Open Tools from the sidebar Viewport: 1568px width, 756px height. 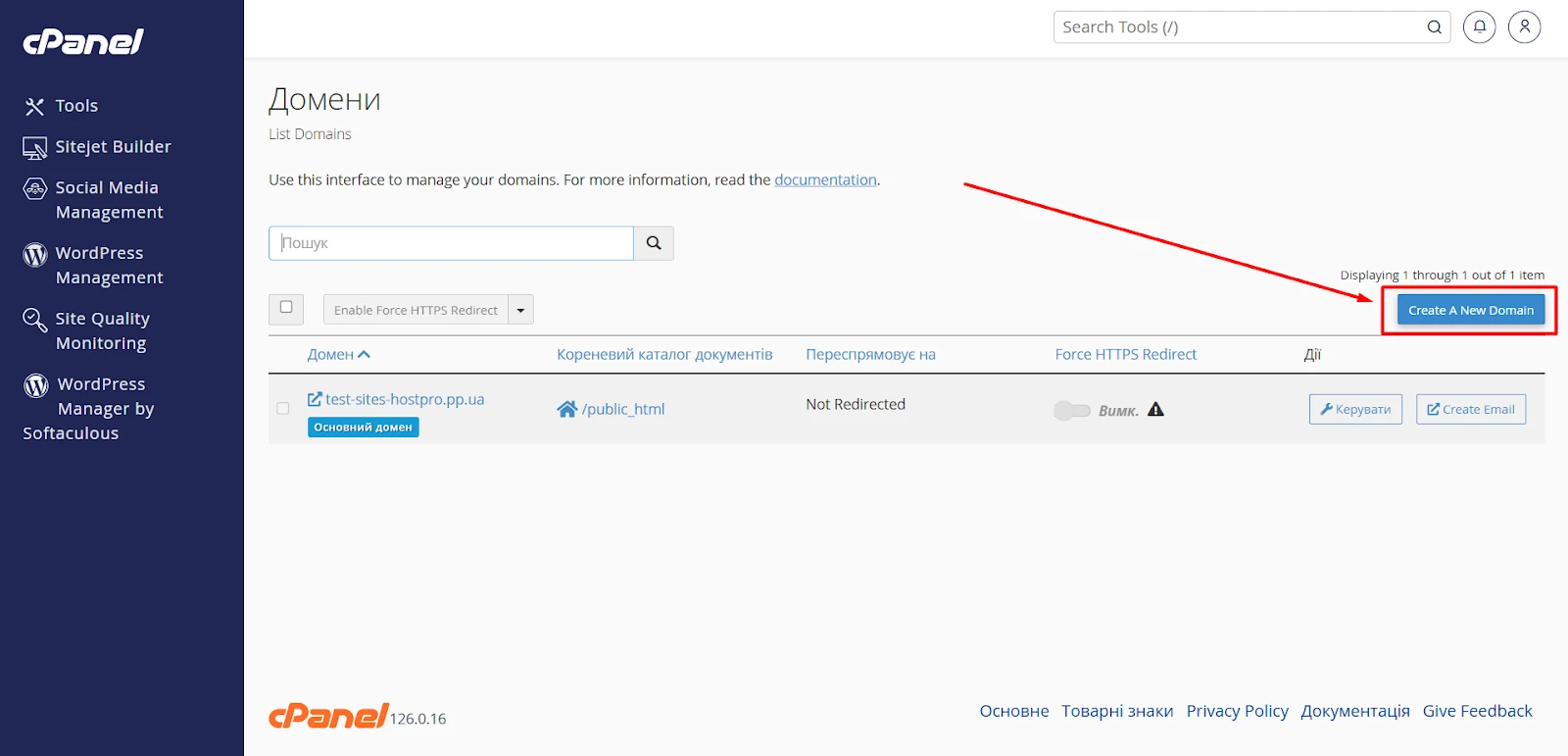click(61, 106)
